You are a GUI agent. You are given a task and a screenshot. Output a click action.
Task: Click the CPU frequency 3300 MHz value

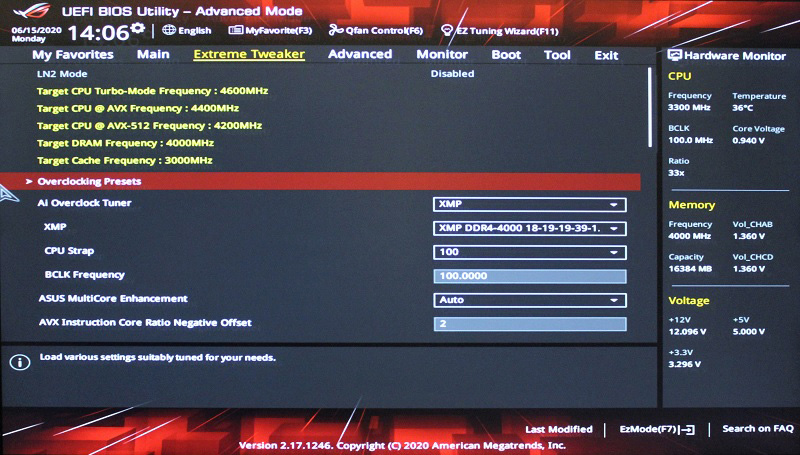point(689,108)
